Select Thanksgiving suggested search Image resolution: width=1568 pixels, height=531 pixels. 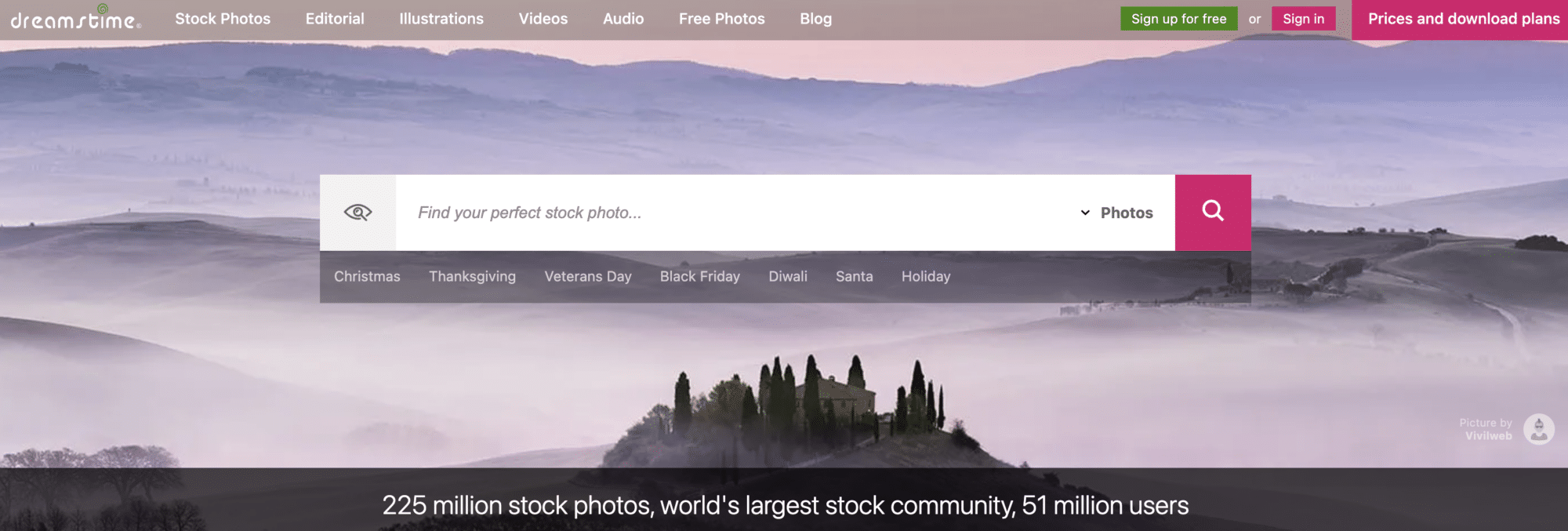click(472, 277)
